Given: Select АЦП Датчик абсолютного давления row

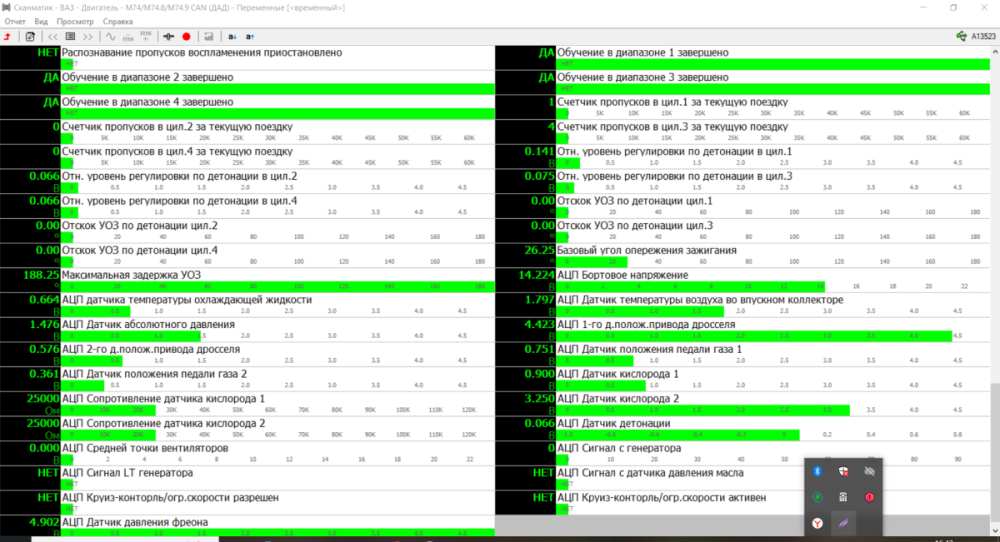Looking at the screenshot, I should click(247, 330).
